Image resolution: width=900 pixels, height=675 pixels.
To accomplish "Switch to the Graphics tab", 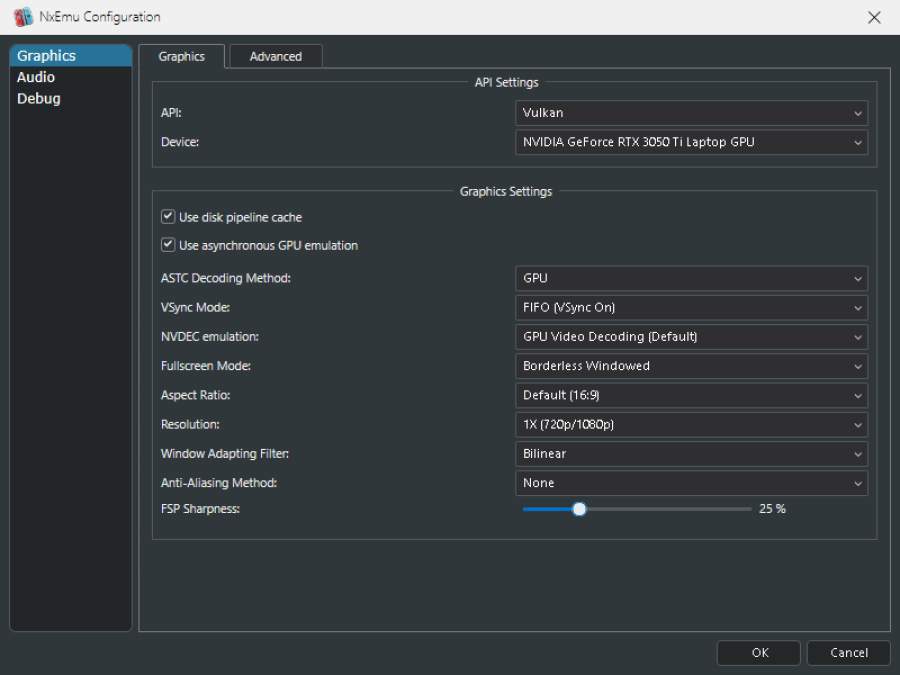I will (181, 56).
